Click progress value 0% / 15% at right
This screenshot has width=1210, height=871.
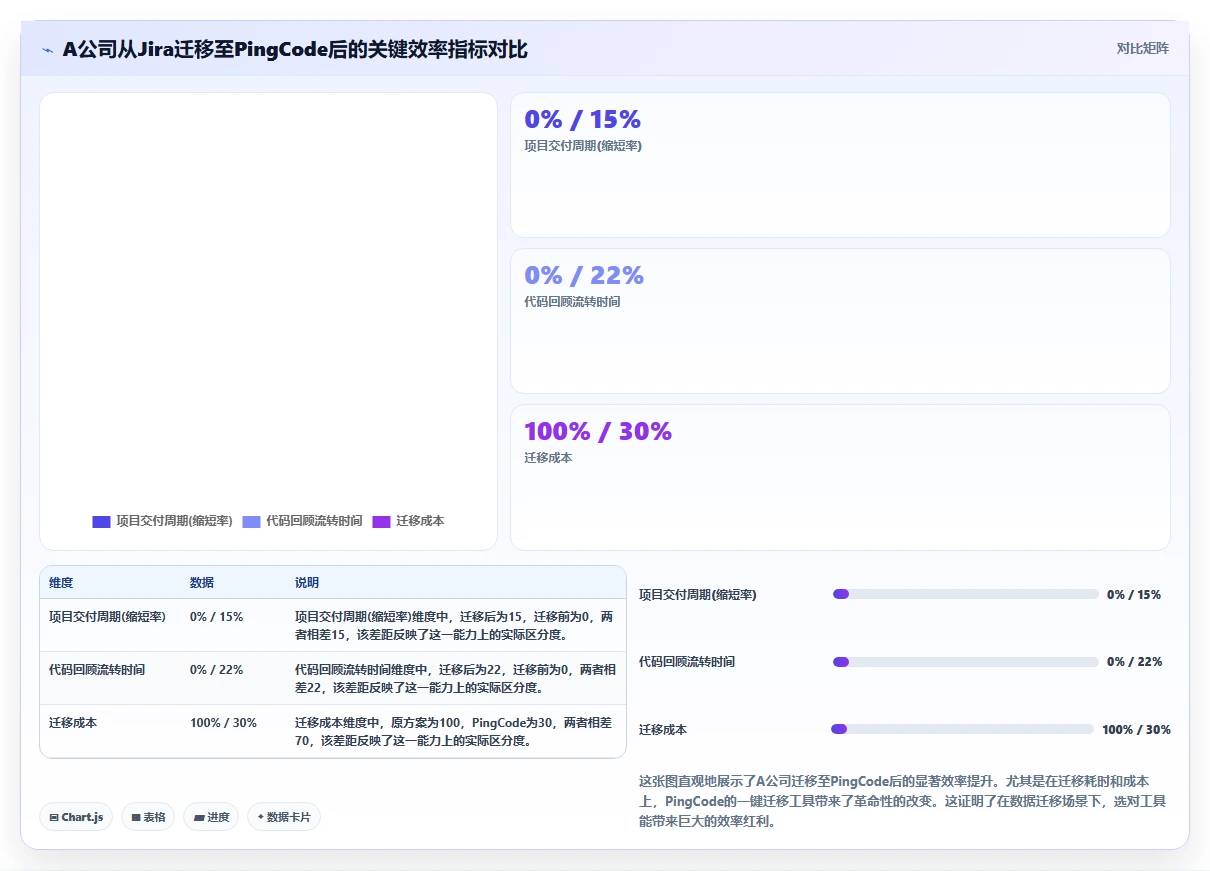(1134, 594)
